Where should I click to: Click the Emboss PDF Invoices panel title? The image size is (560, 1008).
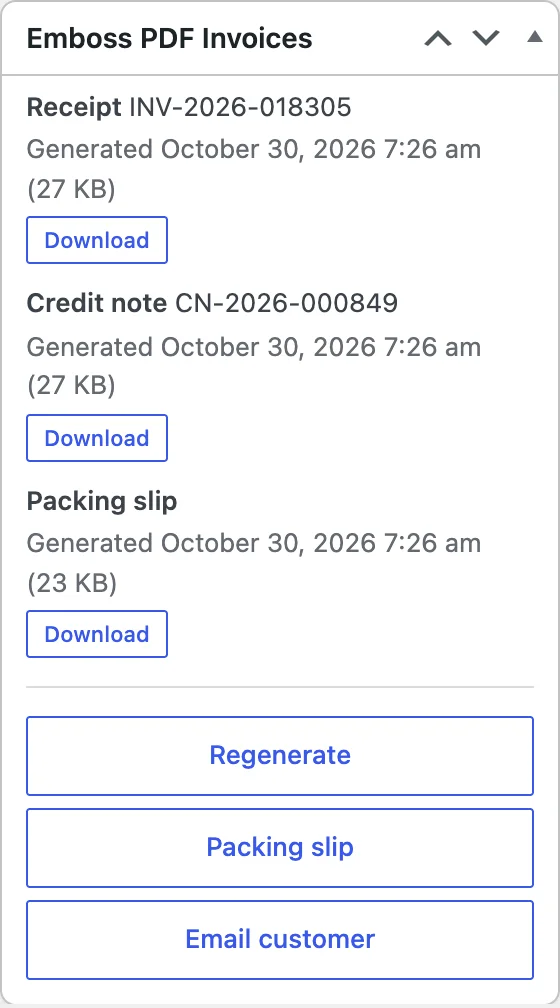pos(170,39)
